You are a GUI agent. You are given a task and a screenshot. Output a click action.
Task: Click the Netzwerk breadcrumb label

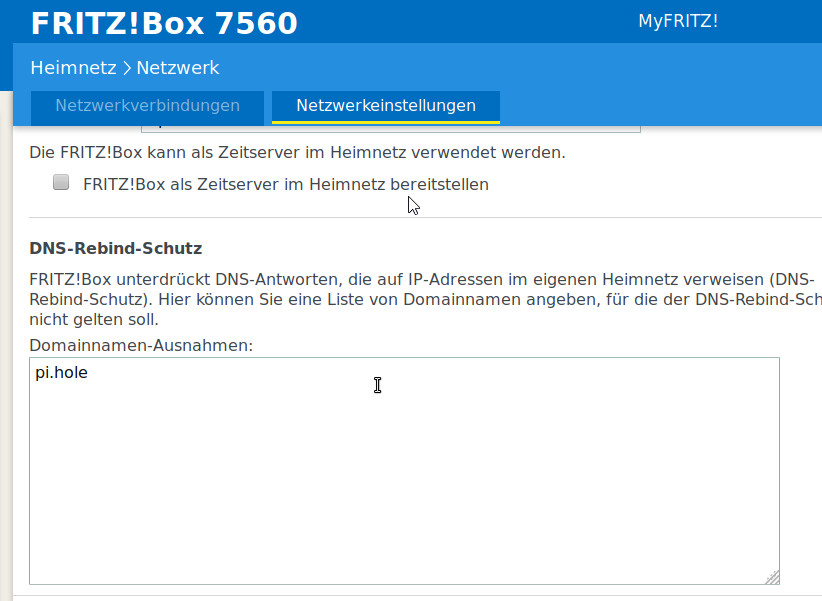click(x=178, y=68)
